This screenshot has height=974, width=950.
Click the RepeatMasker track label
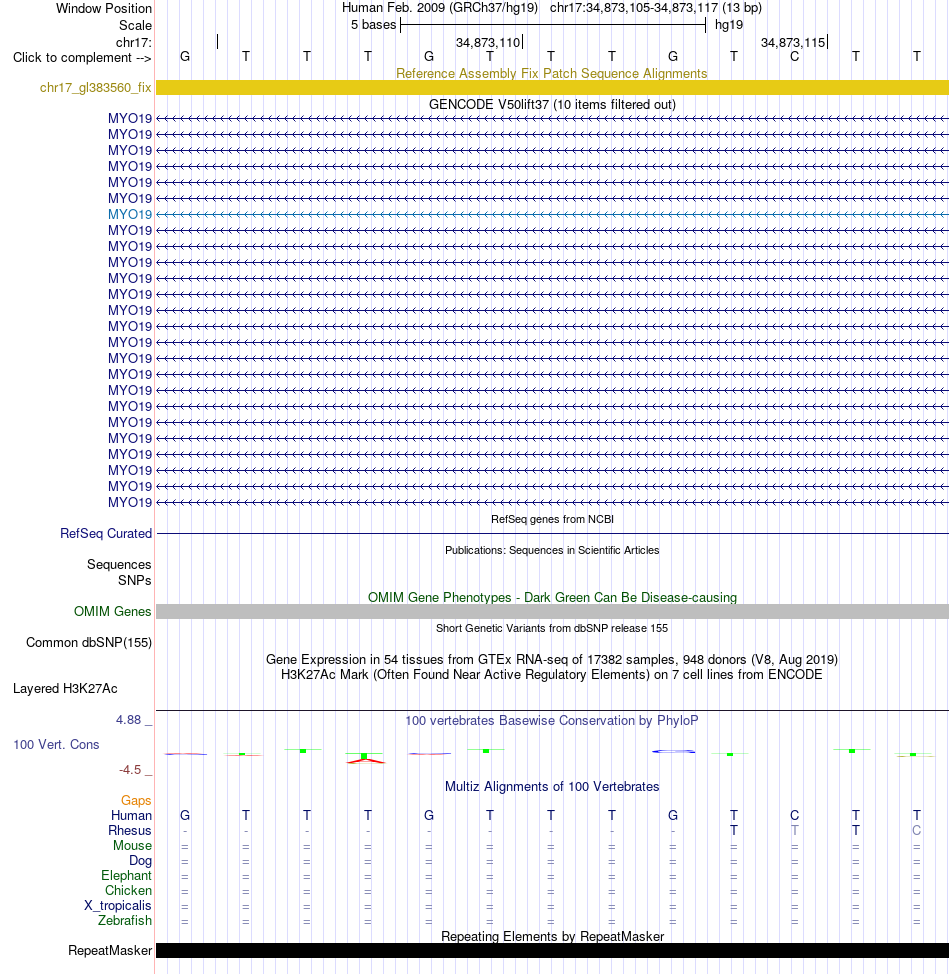pyautogui.click(x=110, y=950)
